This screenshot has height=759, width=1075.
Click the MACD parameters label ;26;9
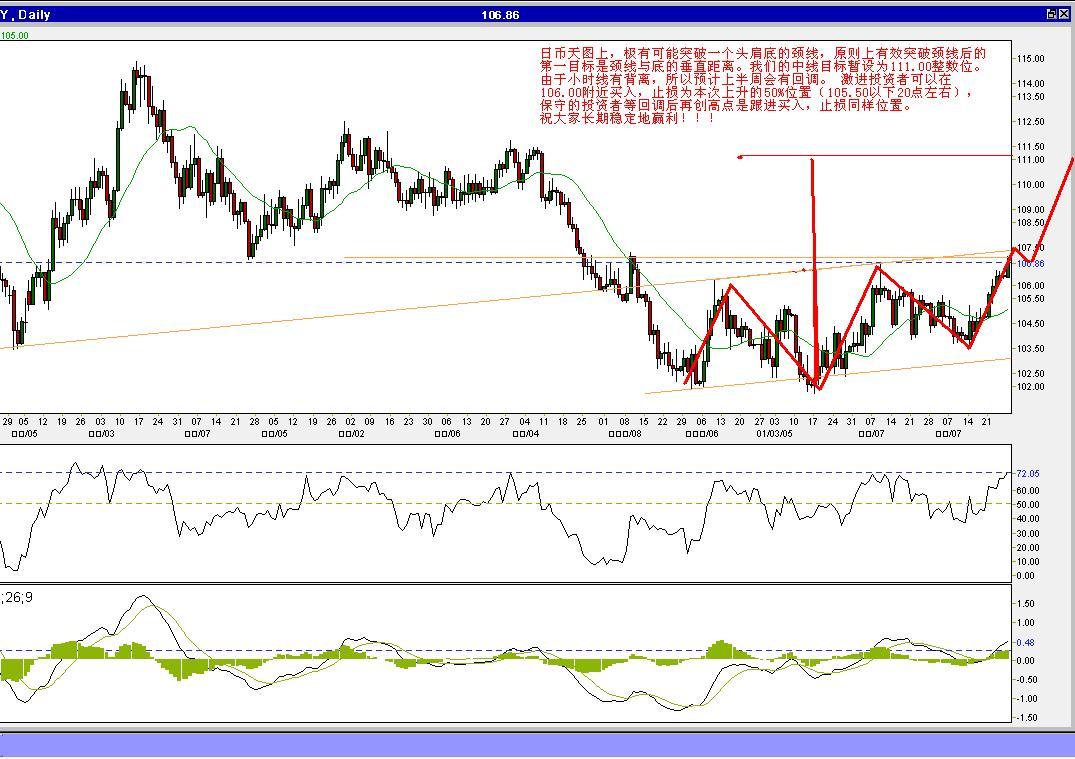tap(17, 597)
